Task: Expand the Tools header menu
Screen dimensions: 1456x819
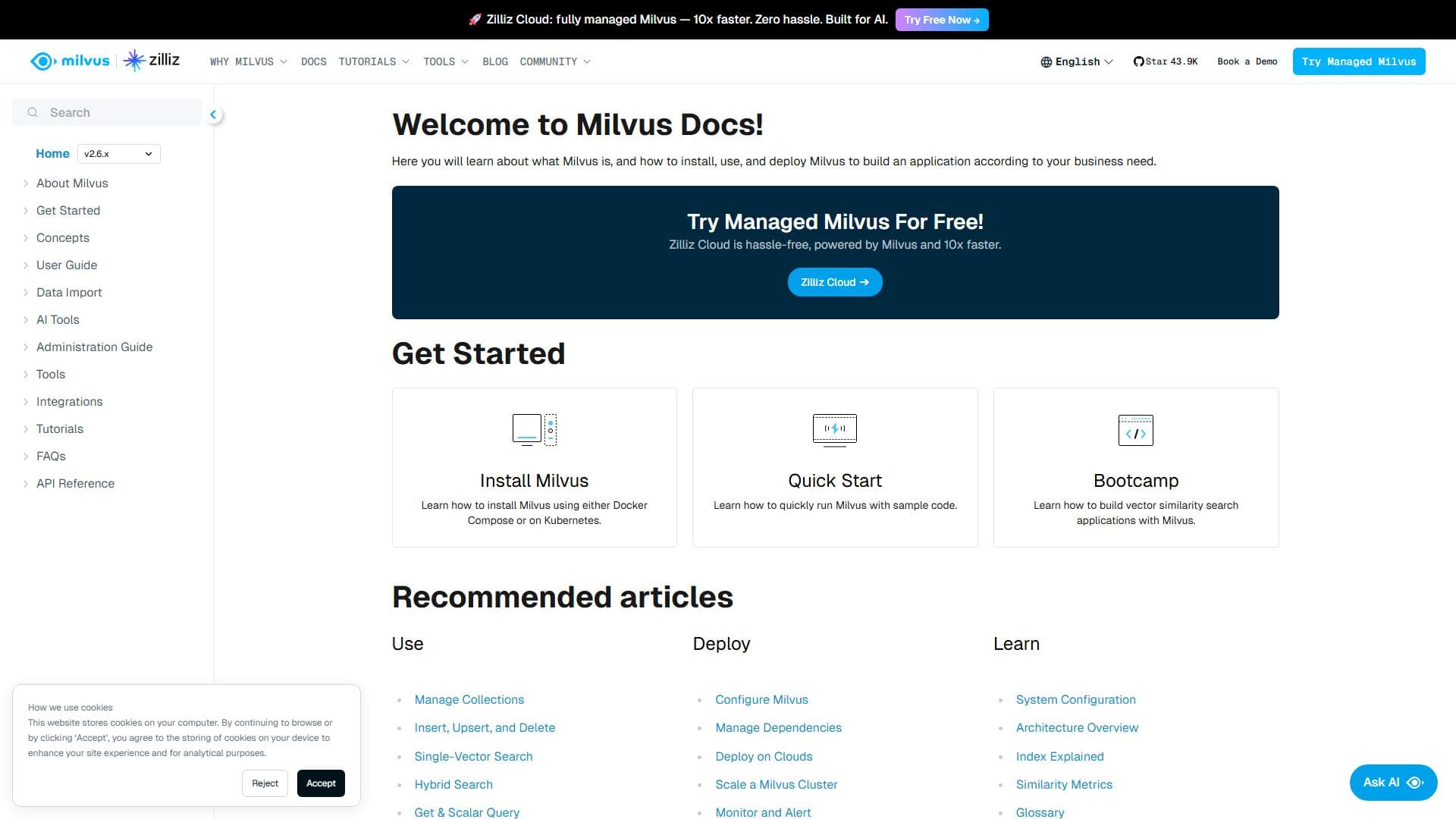Action: [x=446, y=61]
